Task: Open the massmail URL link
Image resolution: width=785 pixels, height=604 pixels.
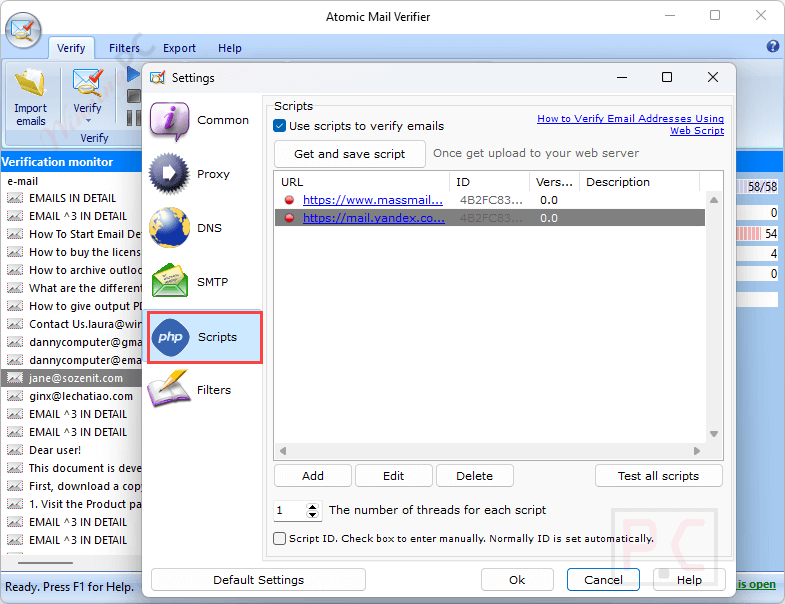Action: 373,200
